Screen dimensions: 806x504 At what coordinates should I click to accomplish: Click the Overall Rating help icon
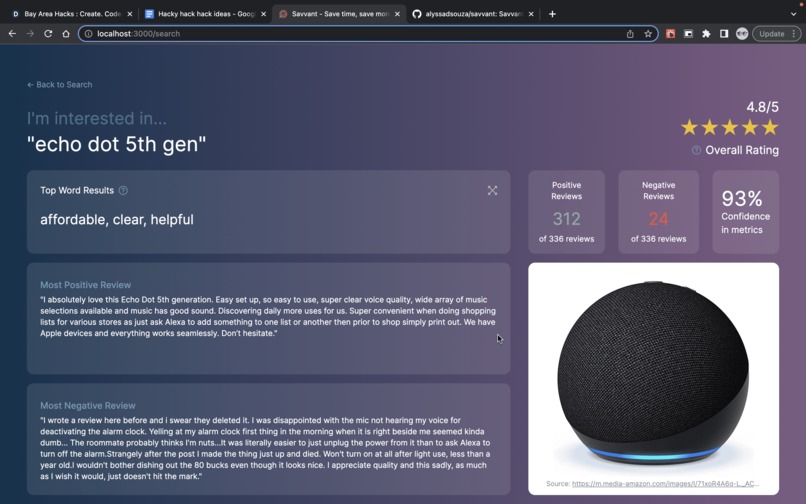[696, 150]
